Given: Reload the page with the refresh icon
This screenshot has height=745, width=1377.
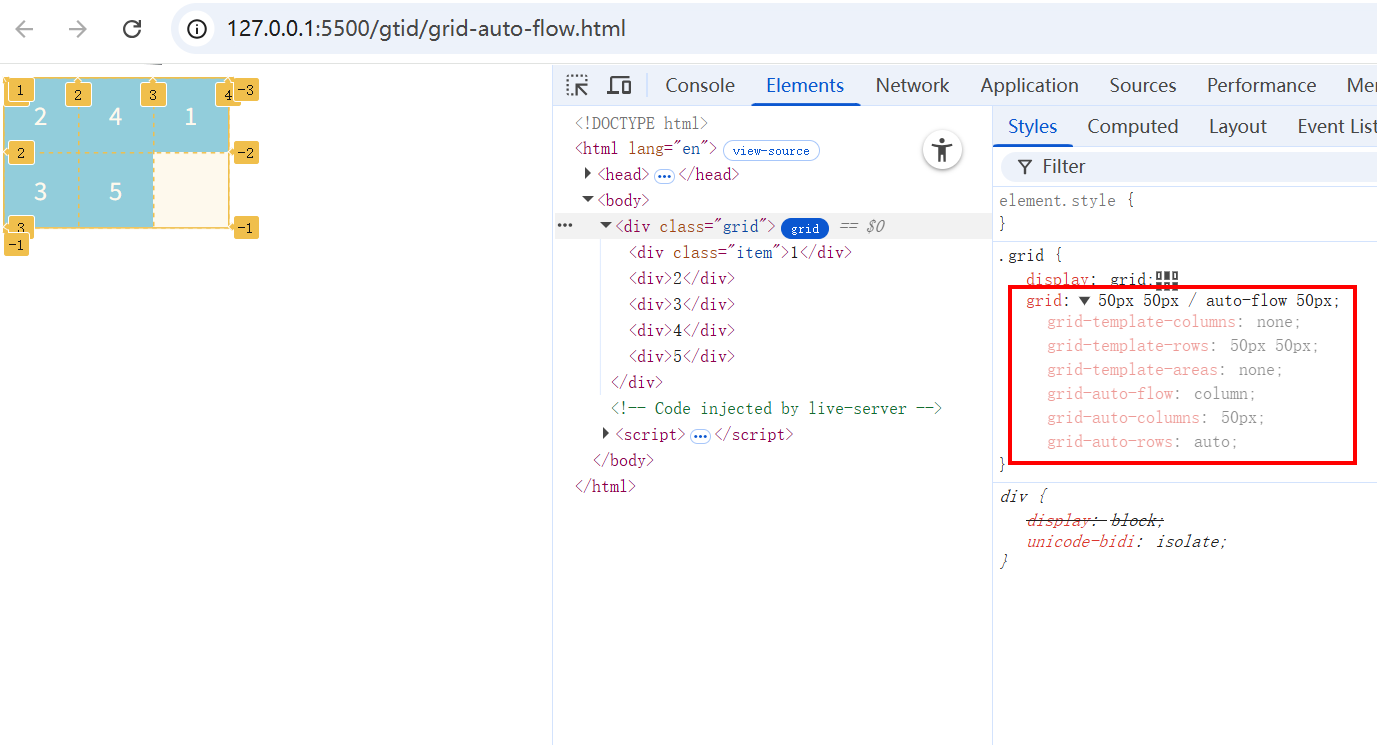Looking at the screenshot, I should (x=132, y=29).
